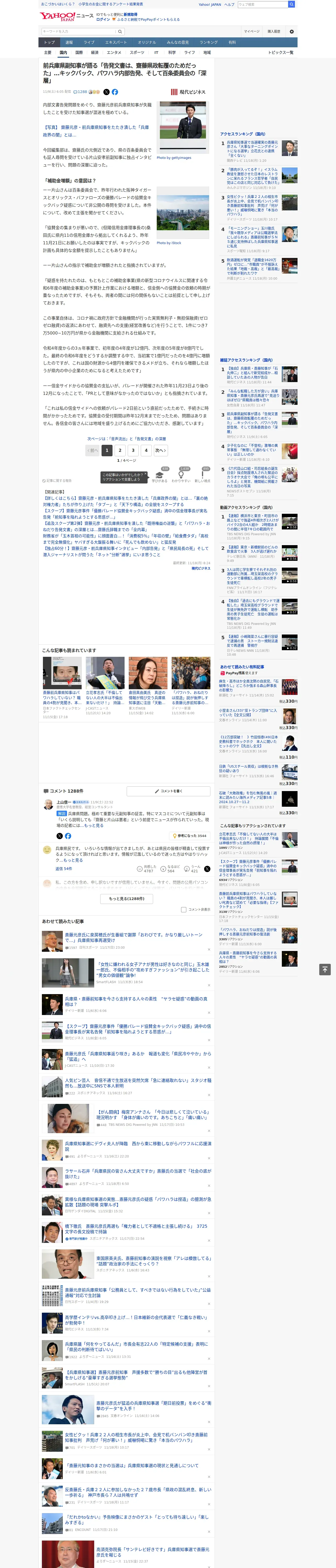
Task: Click トピックス一覧 link
Action: 281,52
